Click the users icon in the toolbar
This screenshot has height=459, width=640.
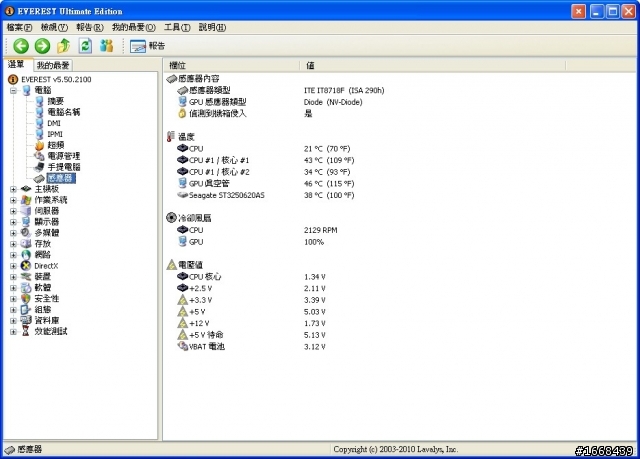pyautogui.click(x=107, y=46)
